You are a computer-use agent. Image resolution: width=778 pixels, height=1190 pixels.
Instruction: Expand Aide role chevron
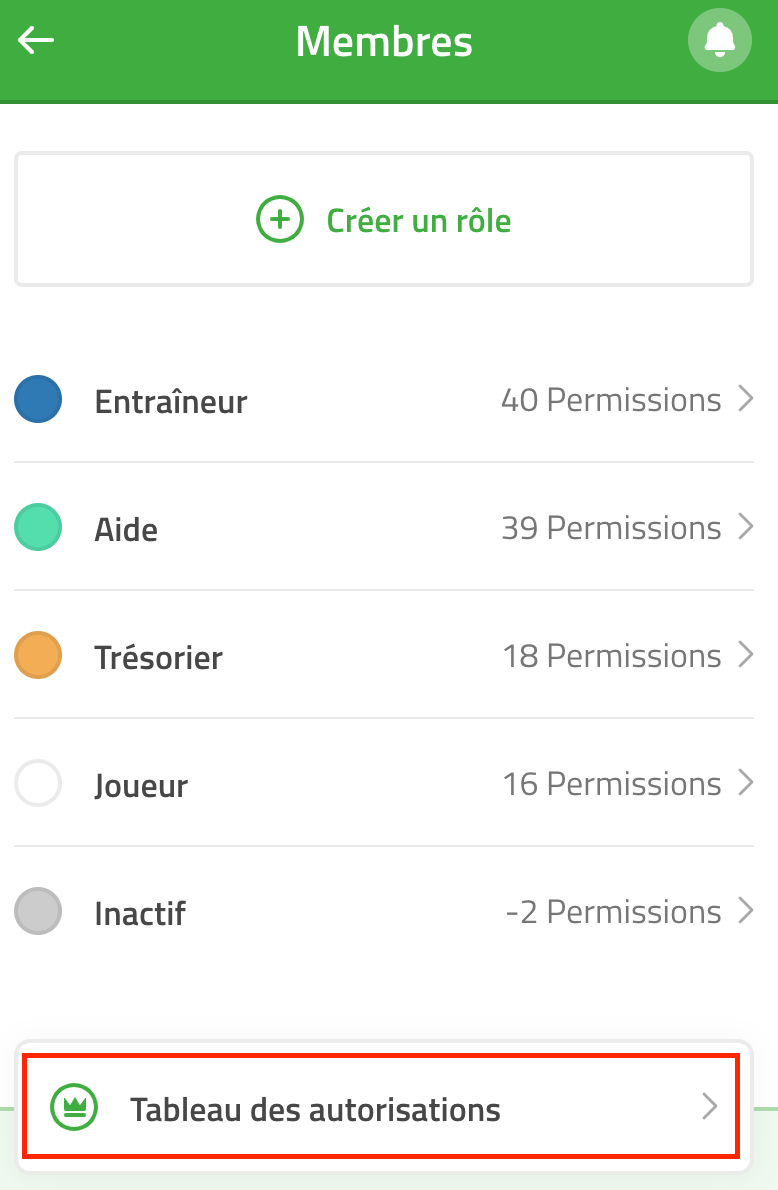click(x=745, y=527)
